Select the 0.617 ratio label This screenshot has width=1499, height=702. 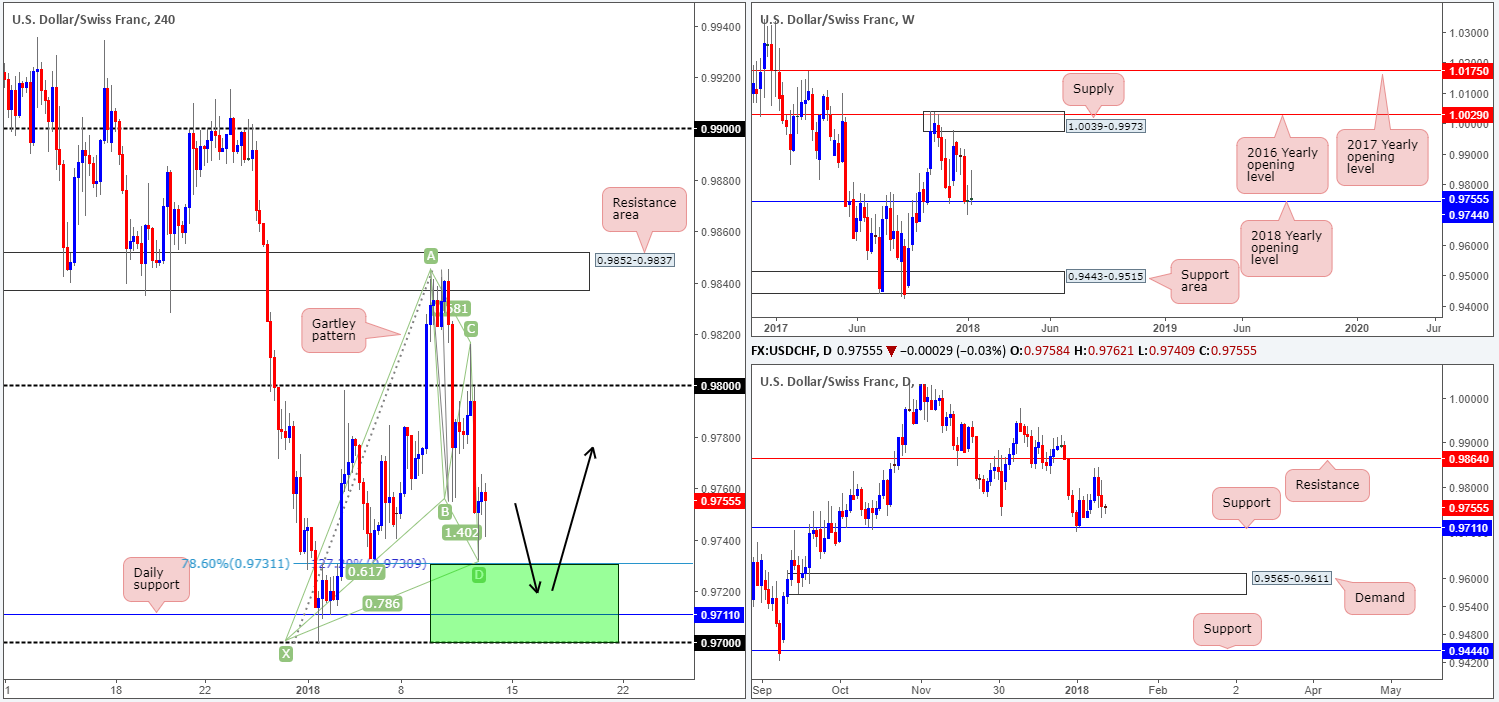click(x=366, y=572)
